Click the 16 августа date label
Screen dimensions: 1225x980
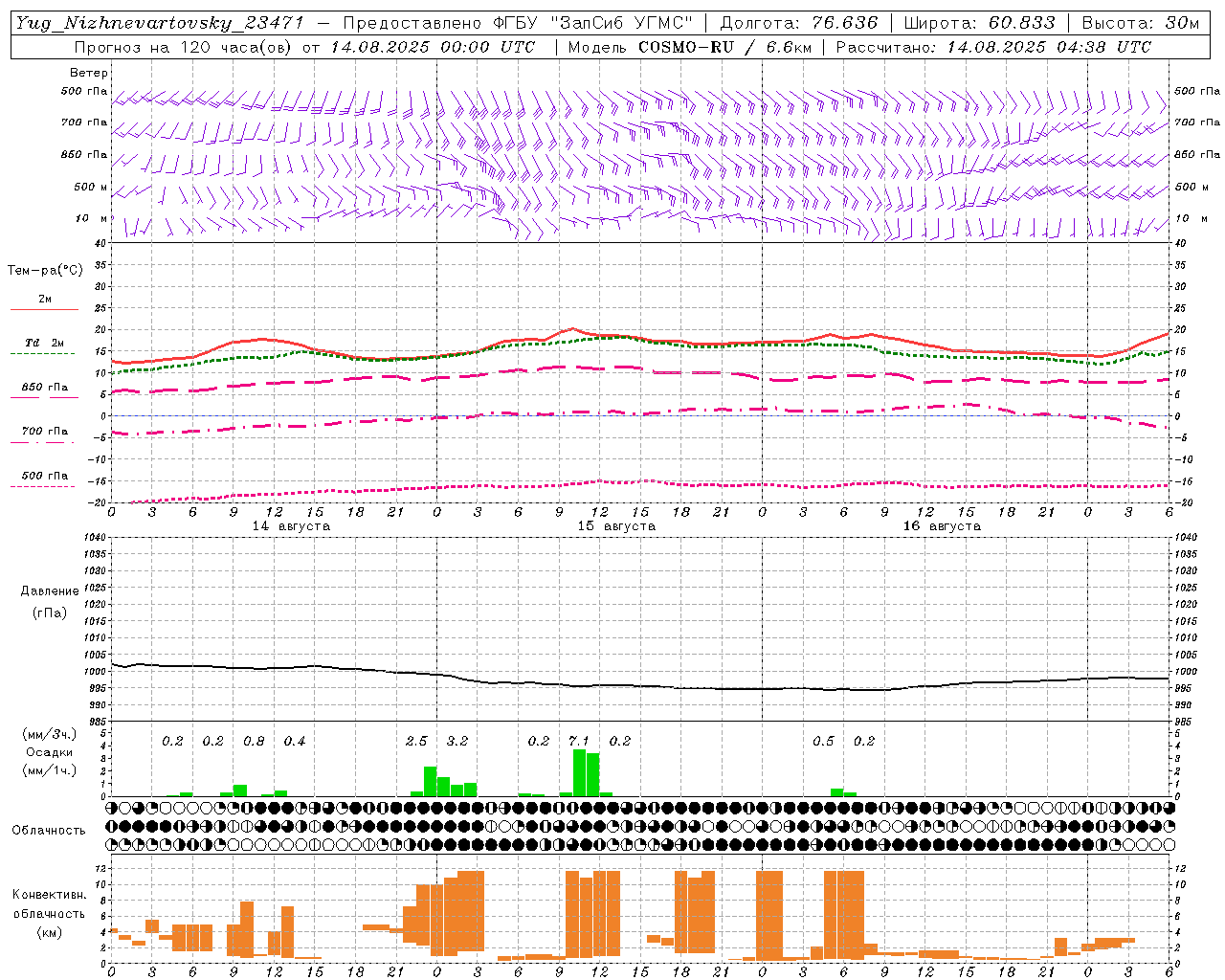(x=942, y=526)
